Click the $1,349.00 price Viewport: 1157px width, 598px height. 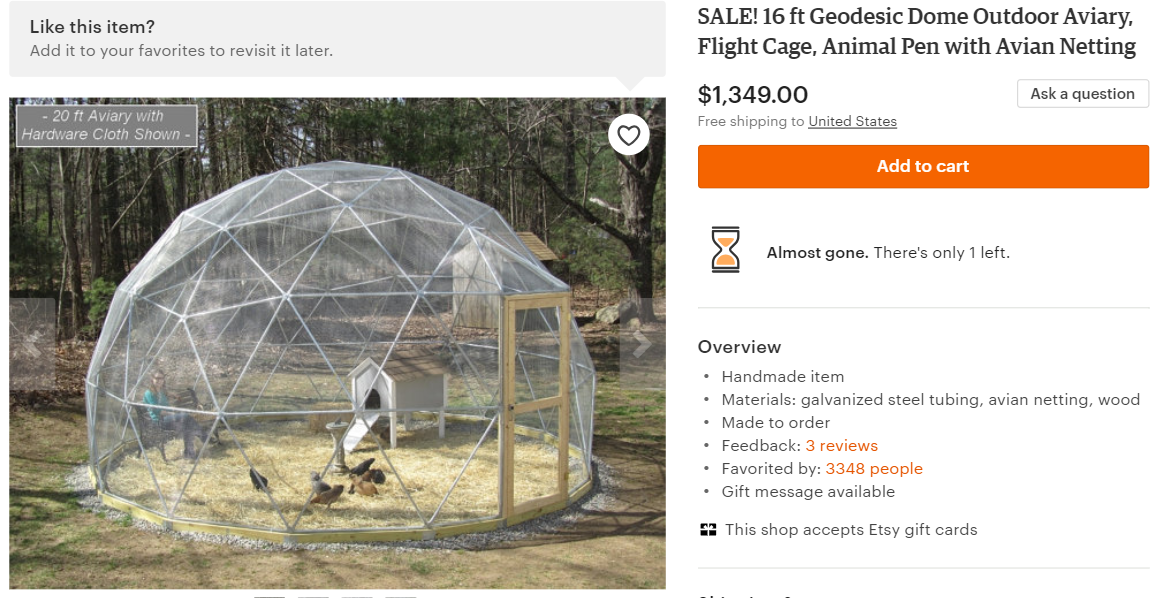pyautogui.click(x=752, y=95)
